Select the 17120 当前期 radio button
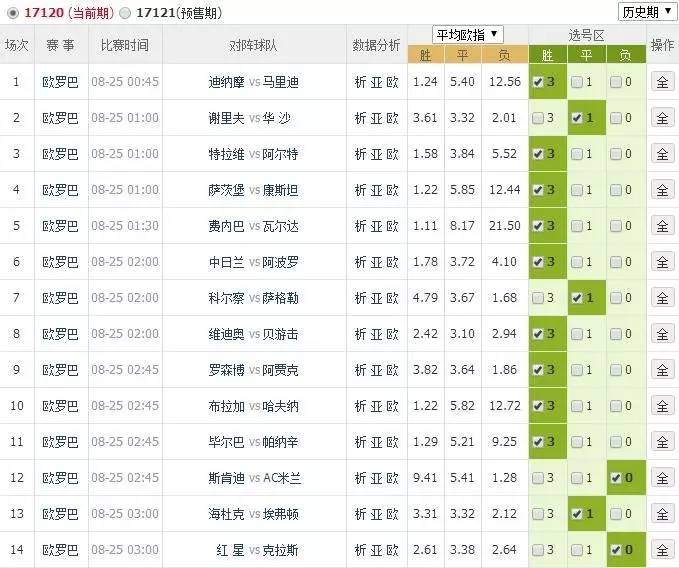The width and height of the screenshot is (679, 568). 11,13
